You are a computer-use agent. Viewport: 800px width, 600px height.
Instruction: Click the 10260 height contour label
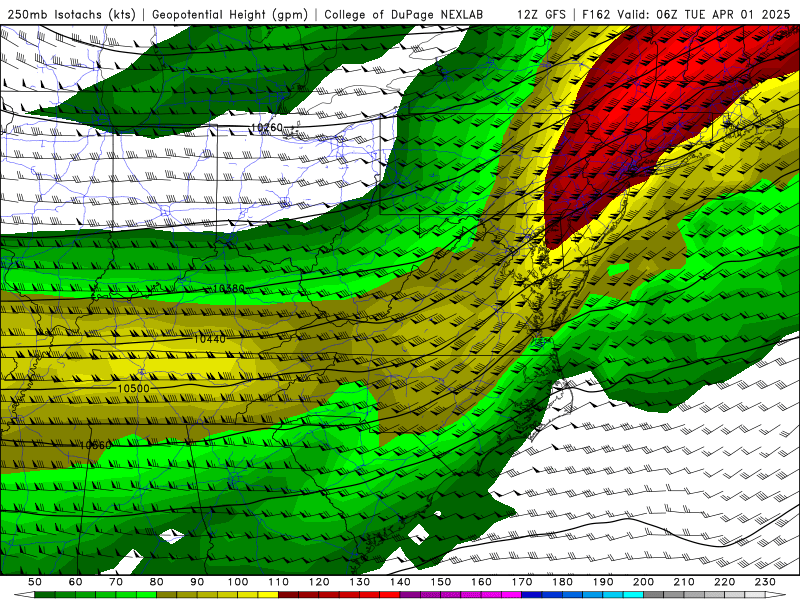point(267,127)
